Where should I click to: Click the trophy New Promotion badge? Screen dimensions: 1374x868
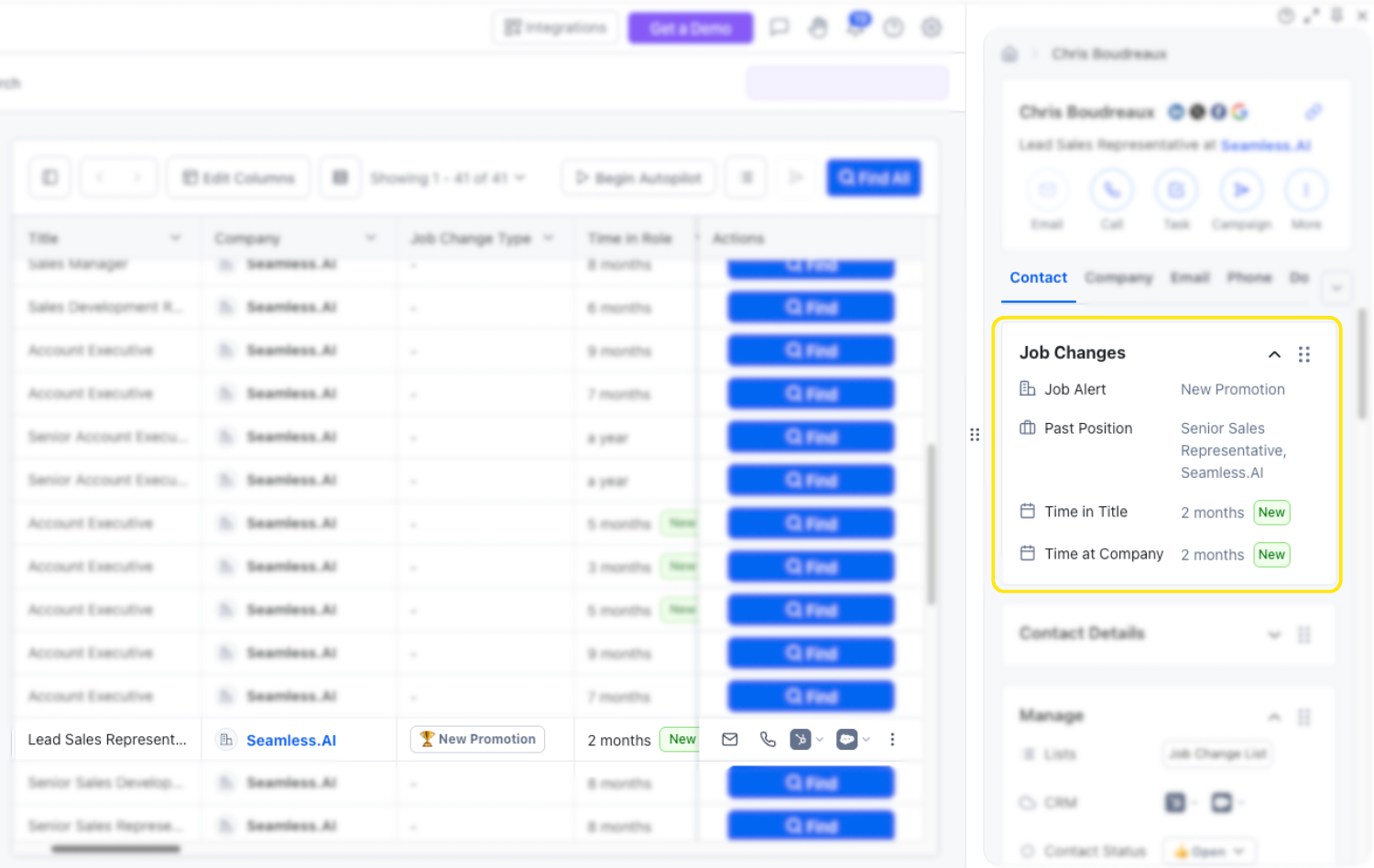click(x=477, y=739)
